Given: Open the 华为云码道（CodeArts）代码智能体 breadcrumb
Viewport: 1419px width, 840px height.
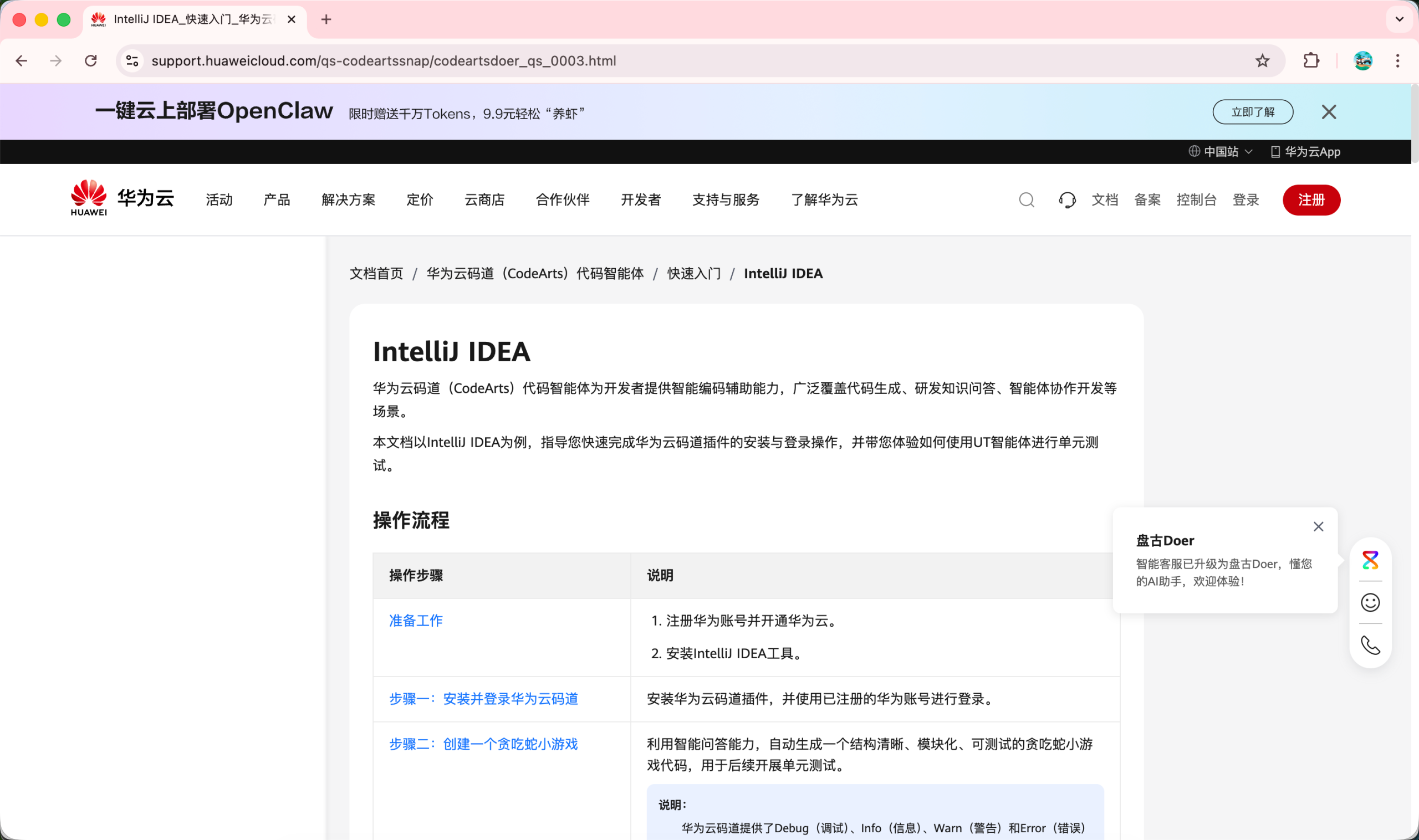Looking at the screenshot, I should (x=535, y=273).
